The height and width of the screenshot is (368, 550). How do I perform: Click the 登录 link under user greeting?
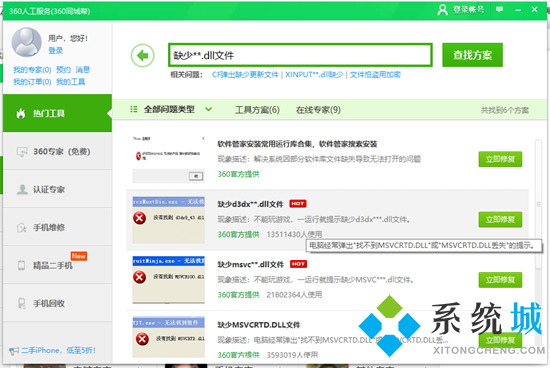pyautogui.click(x=55, y=51)
